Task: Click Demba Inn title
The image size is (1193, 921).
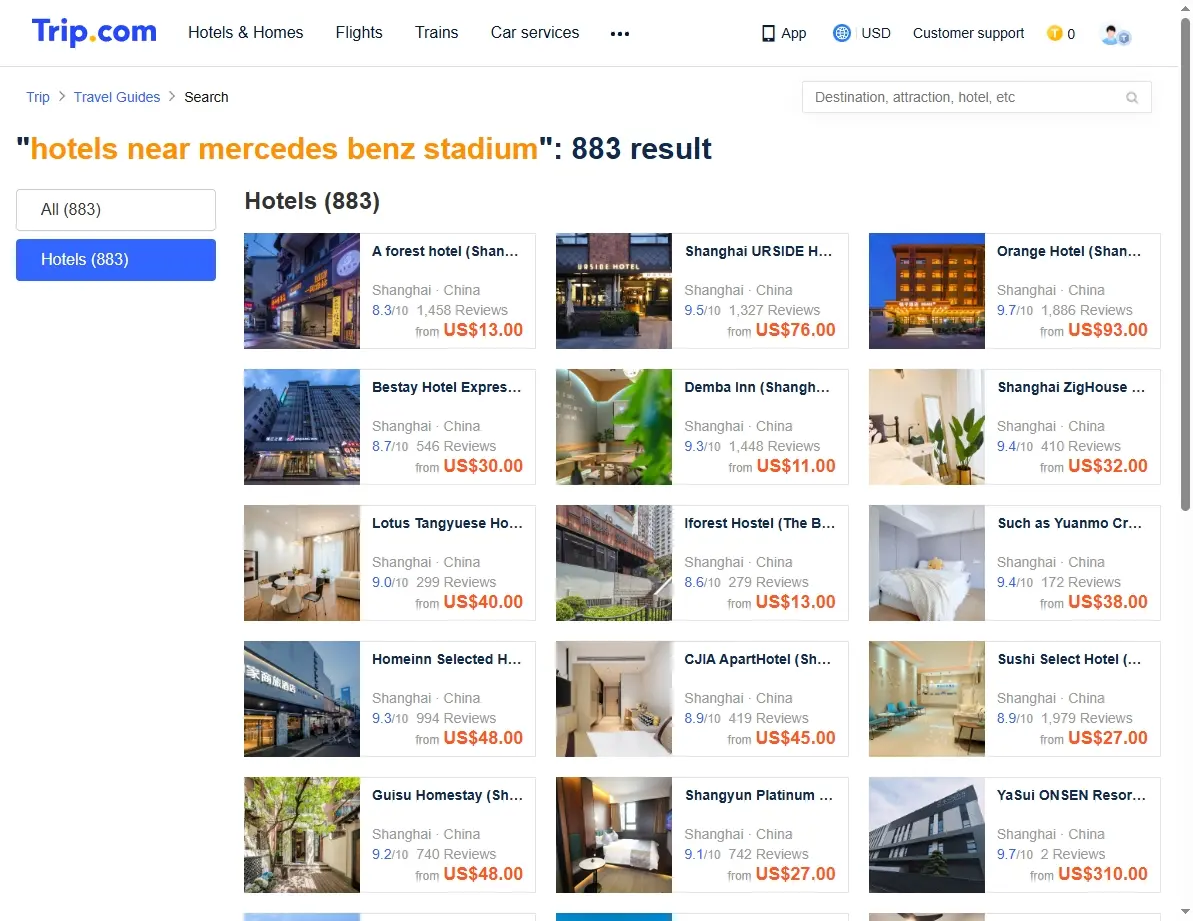Action: [757, 387]
